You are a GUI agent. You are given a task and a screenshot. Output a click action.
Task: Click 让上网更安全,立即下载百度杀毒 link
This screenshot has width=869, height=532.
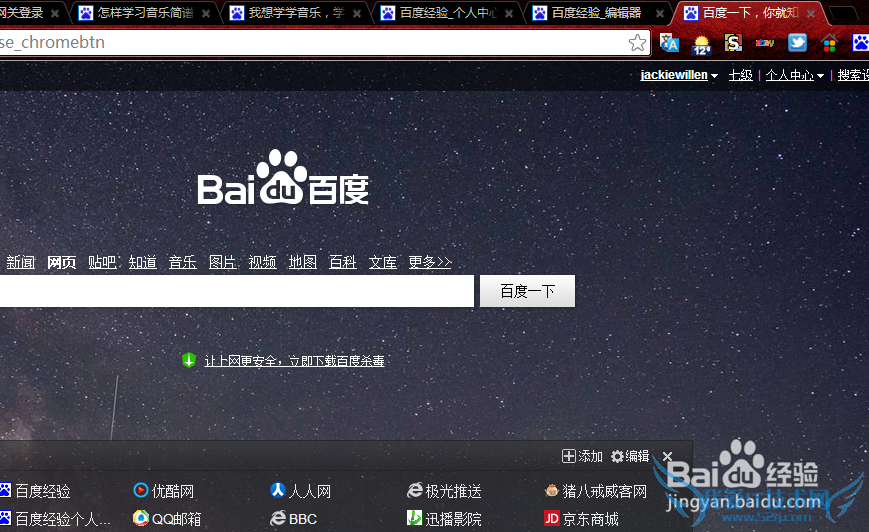pos(294,361)
